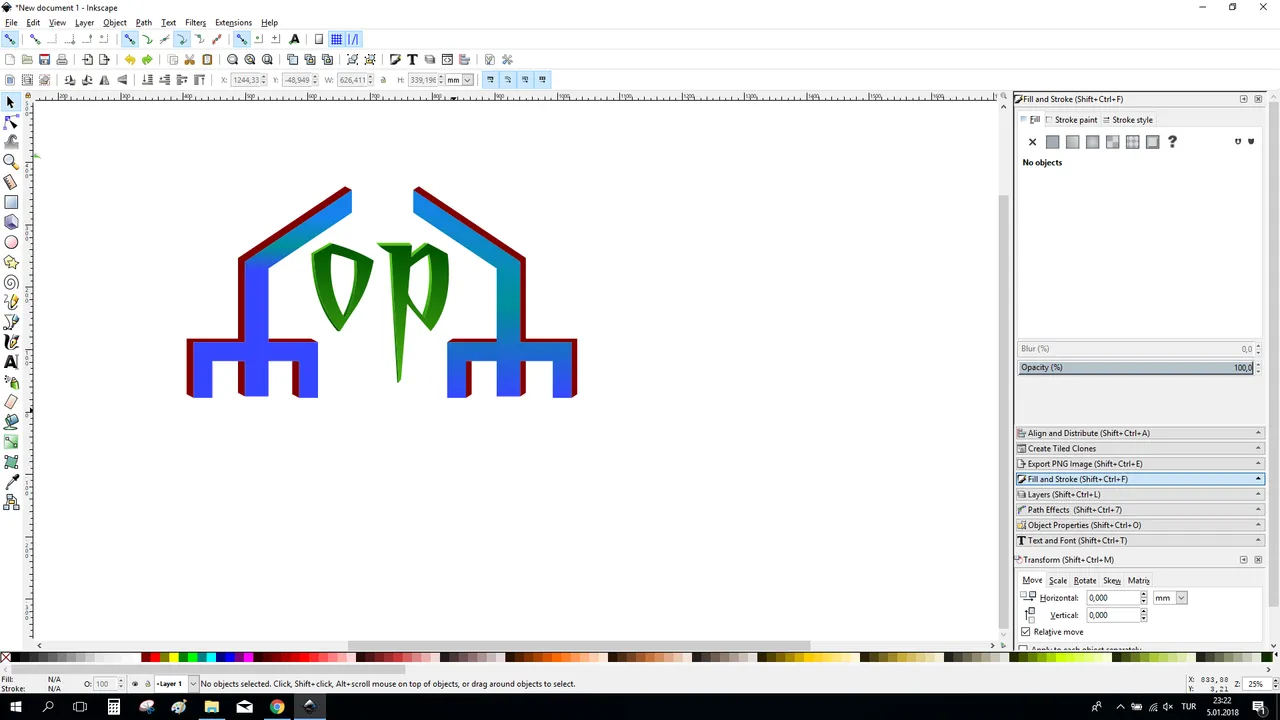Expand the Layers panel
The height and width of the screenshot is (720, 1280).
pyautogui.click(x=1140, y=494)
